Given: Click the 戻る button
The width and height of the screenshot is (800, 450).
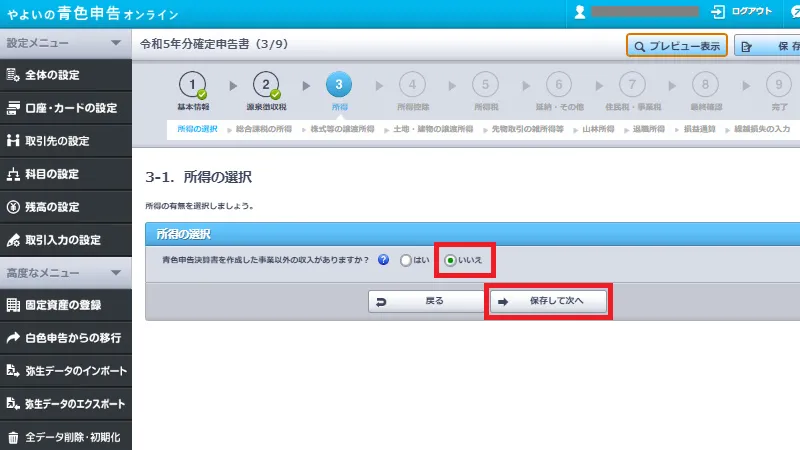Looking at the screenshot, I should (x=426, y=301).
